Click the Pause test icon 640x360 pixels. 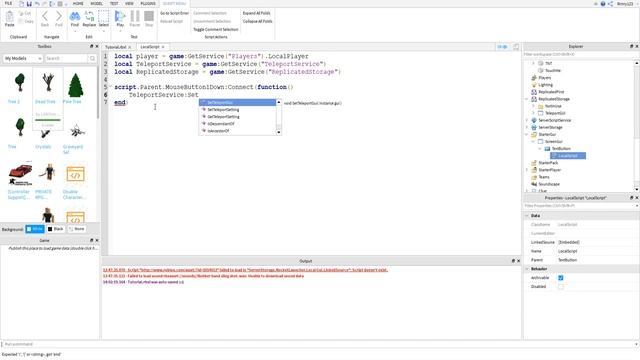(x=135, y=16)
